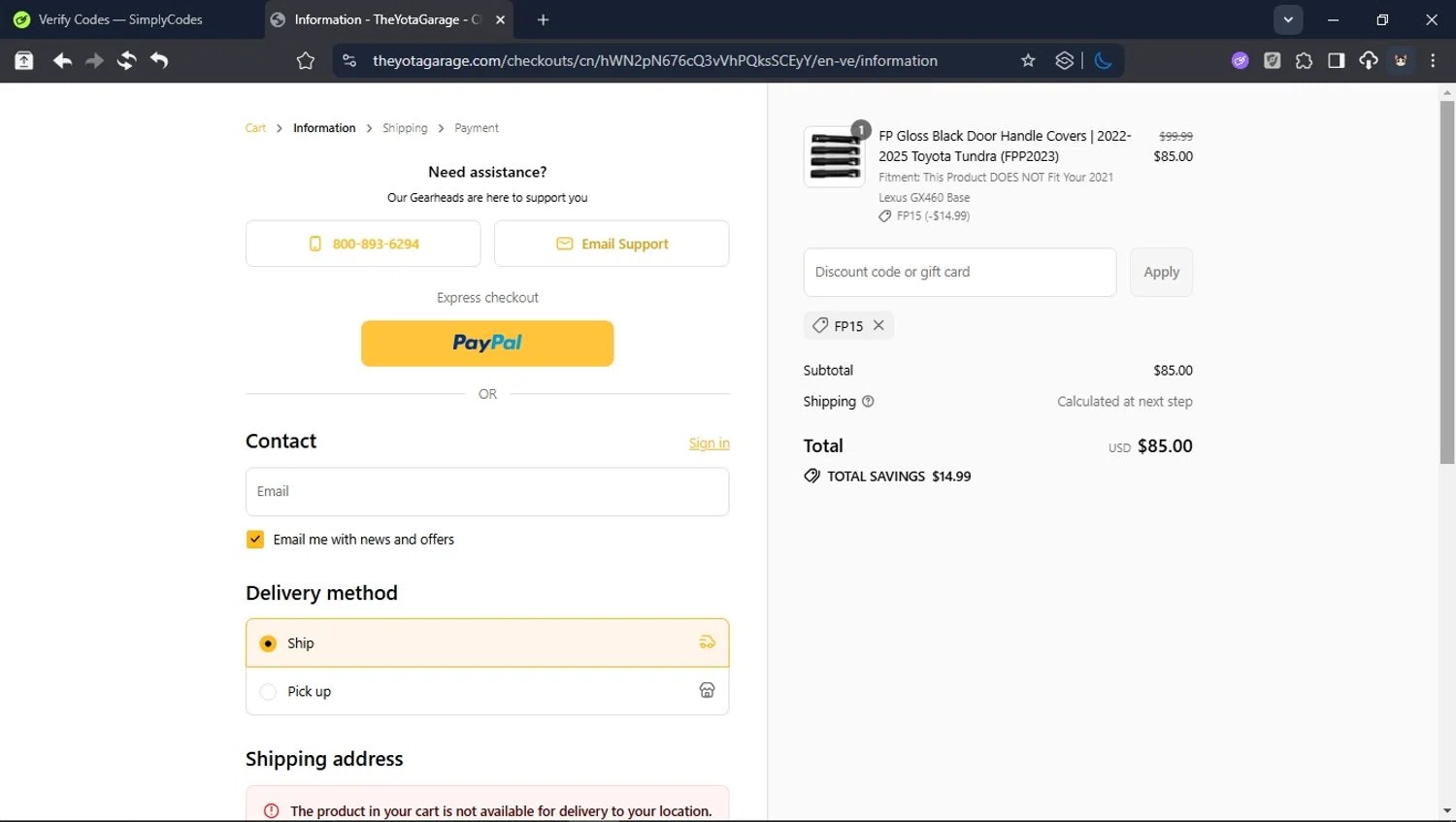Viewport: 1456px width, 822px height.
Task: Switch to the Verify Codes SimplyCodes tab
Action: click(x=130, y=19)
